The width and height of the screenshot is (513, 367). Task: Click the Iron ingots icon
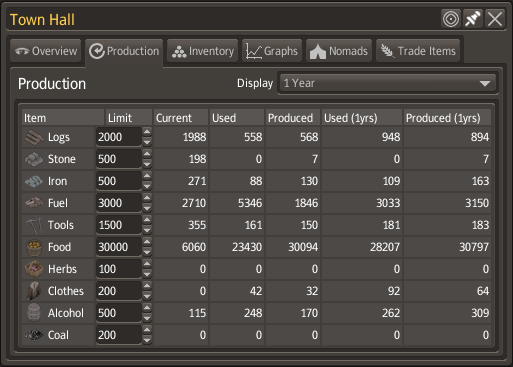pos(34,181)
